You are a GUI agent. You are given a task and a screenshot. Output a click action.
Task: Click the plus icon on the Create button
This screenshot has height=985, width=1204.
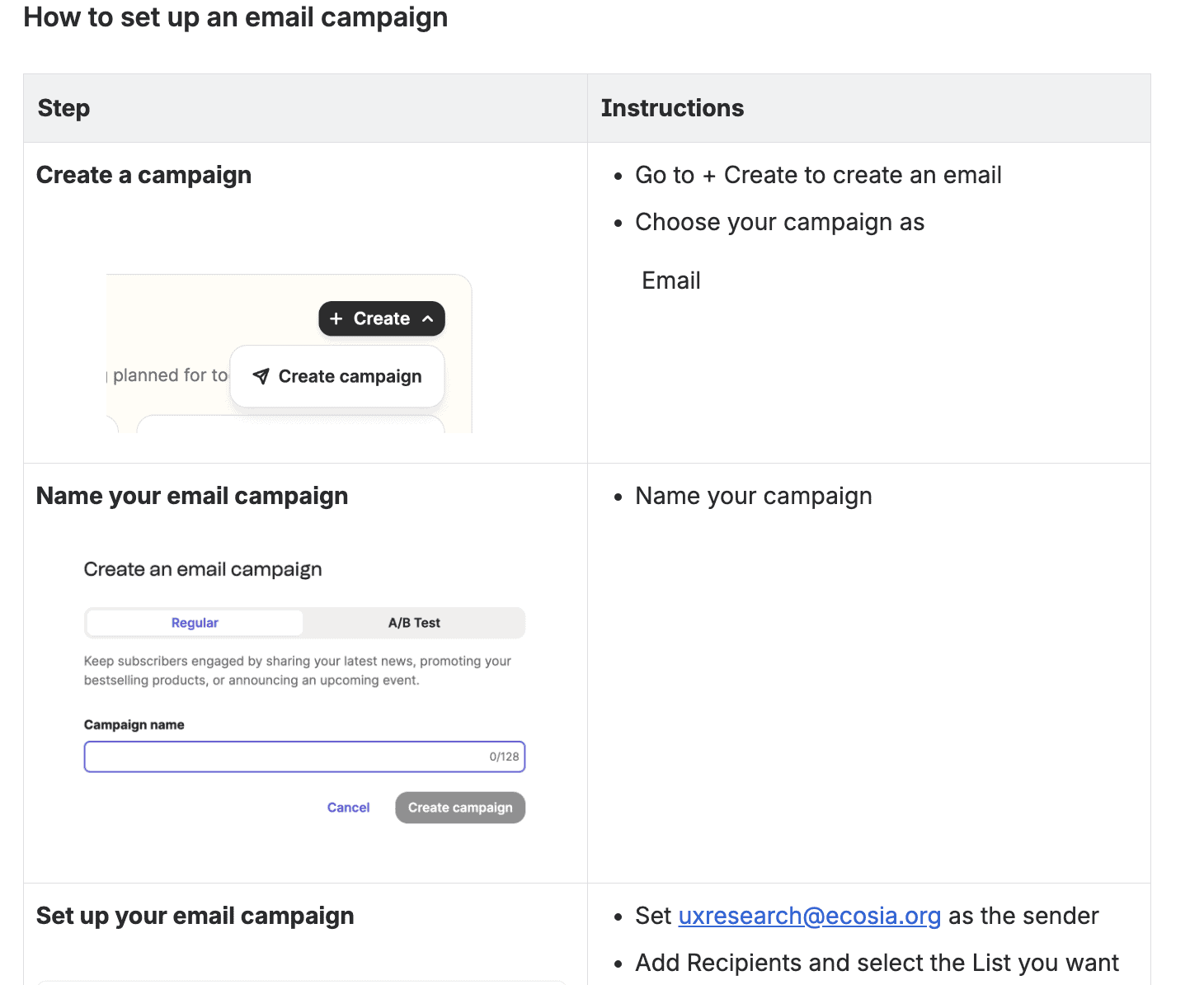(x=336, y=319)
